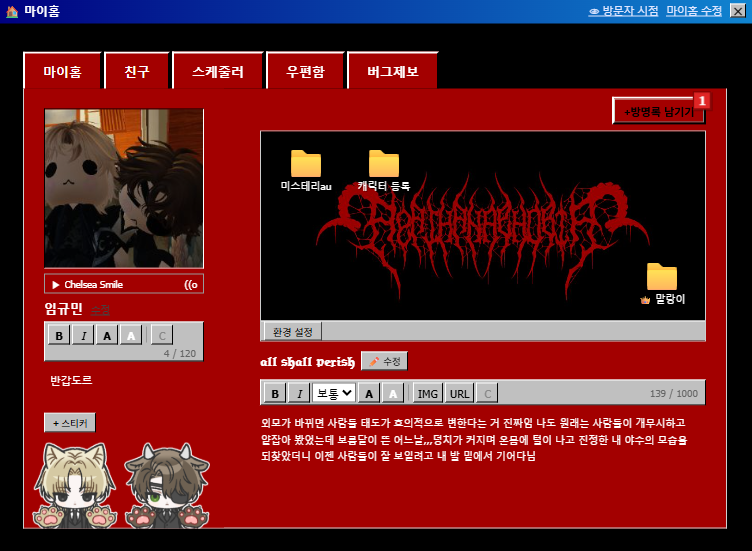Choose highlight color in main post editor
The height and width of the screenshot is (551, 752).
[393, 393]
